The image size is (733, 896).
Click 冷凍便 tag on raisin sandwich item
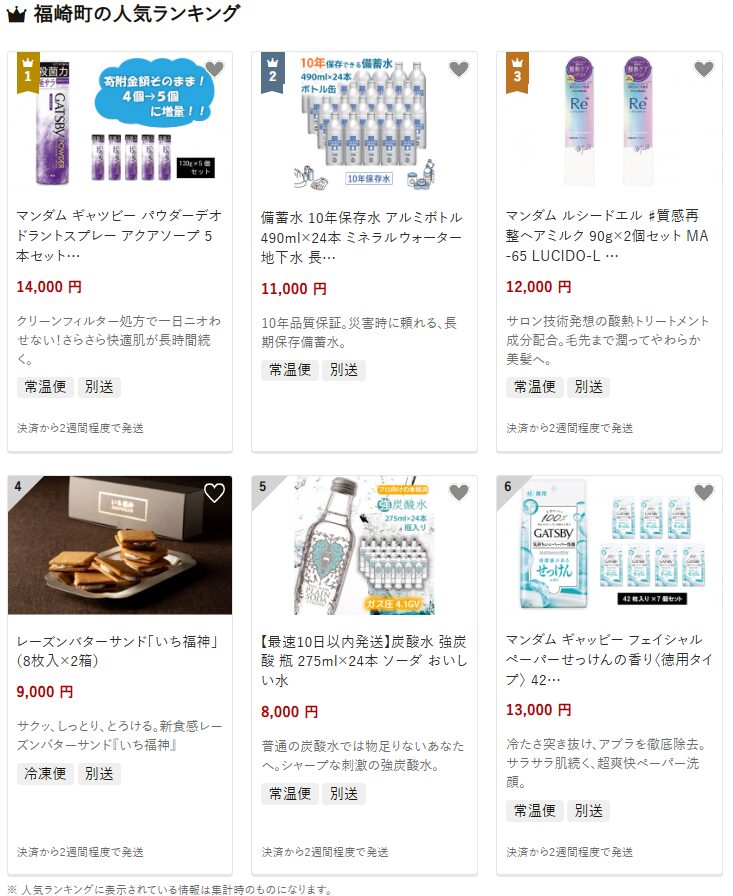pyautogui.click(x=45, y=774)
